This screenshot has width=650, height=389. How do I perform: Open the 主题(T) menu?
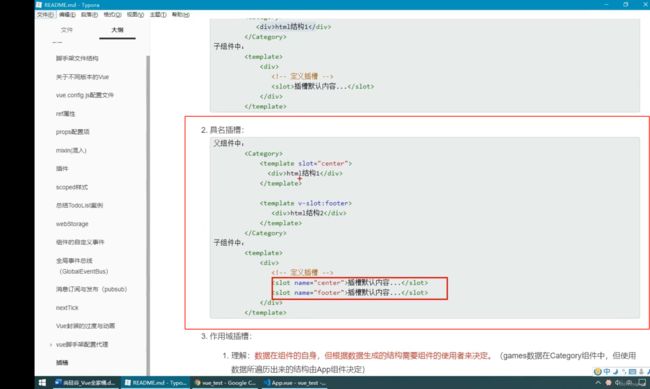pos(158,15)
